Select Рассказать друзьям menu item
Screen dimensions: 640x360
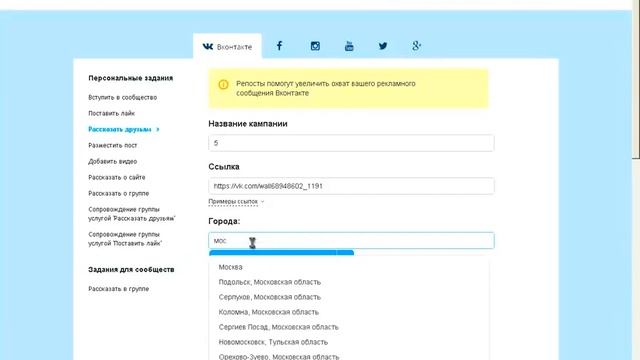(124, 129)
